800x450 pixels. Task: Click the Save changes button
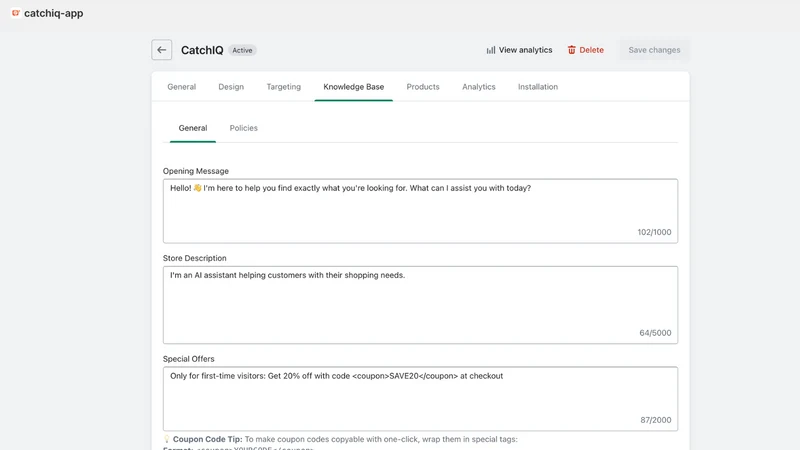(654, 50)
